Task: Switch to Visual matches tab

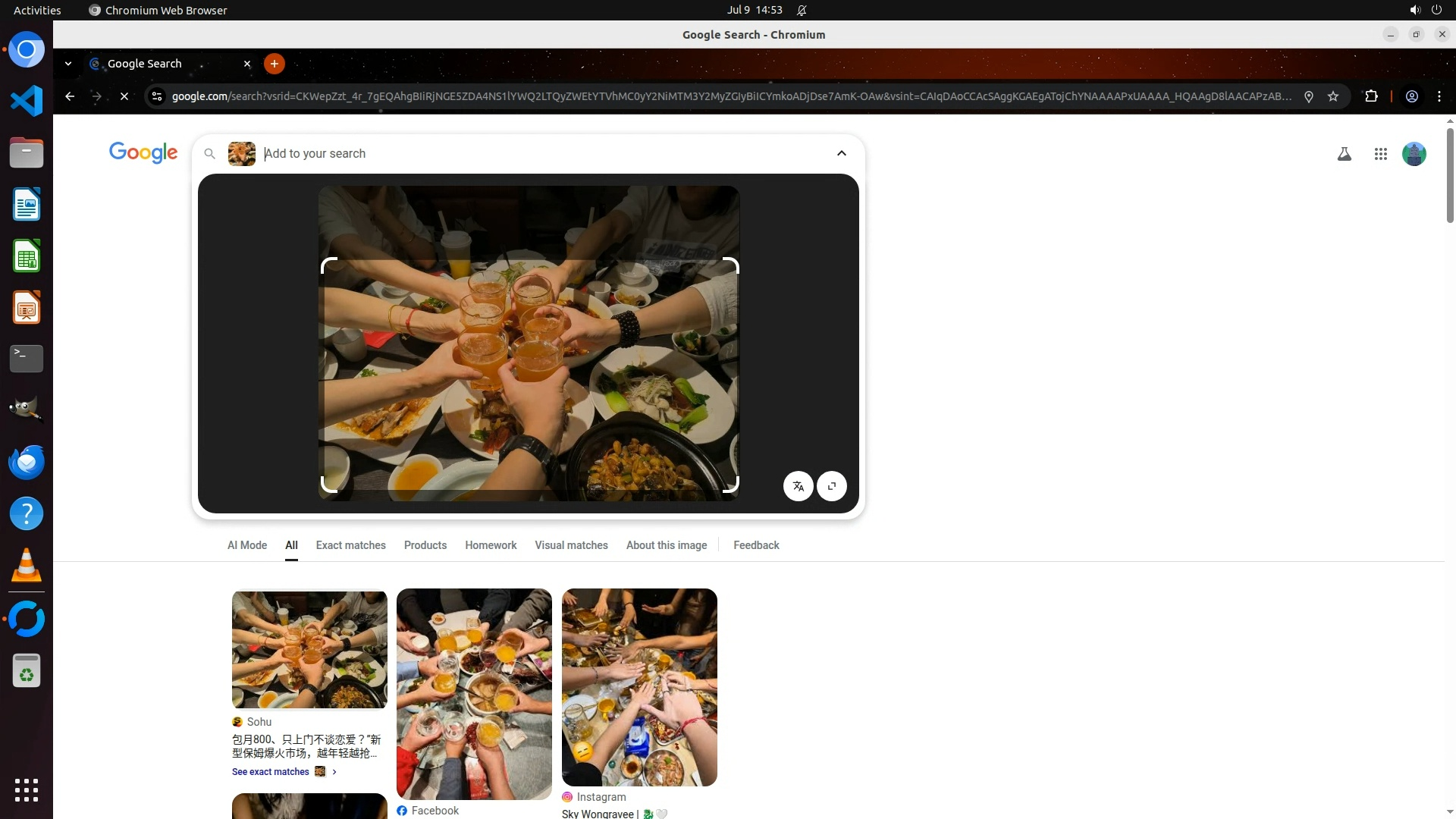Action: pos(571,545)
